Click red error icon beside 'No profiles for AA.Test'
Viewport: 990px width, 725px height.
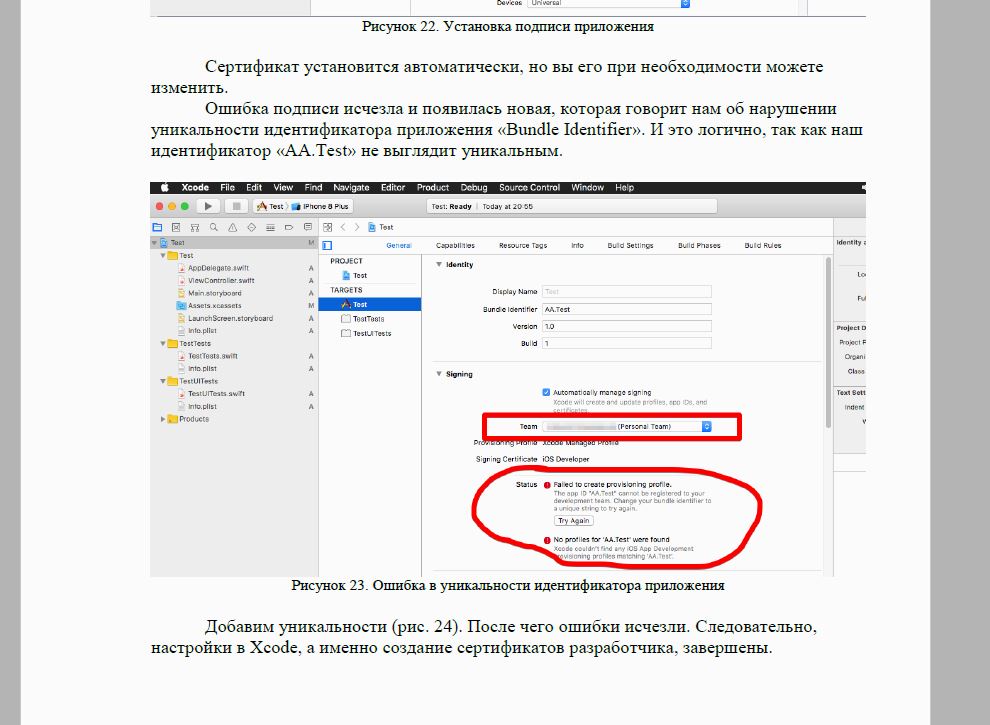pos(547,540)
